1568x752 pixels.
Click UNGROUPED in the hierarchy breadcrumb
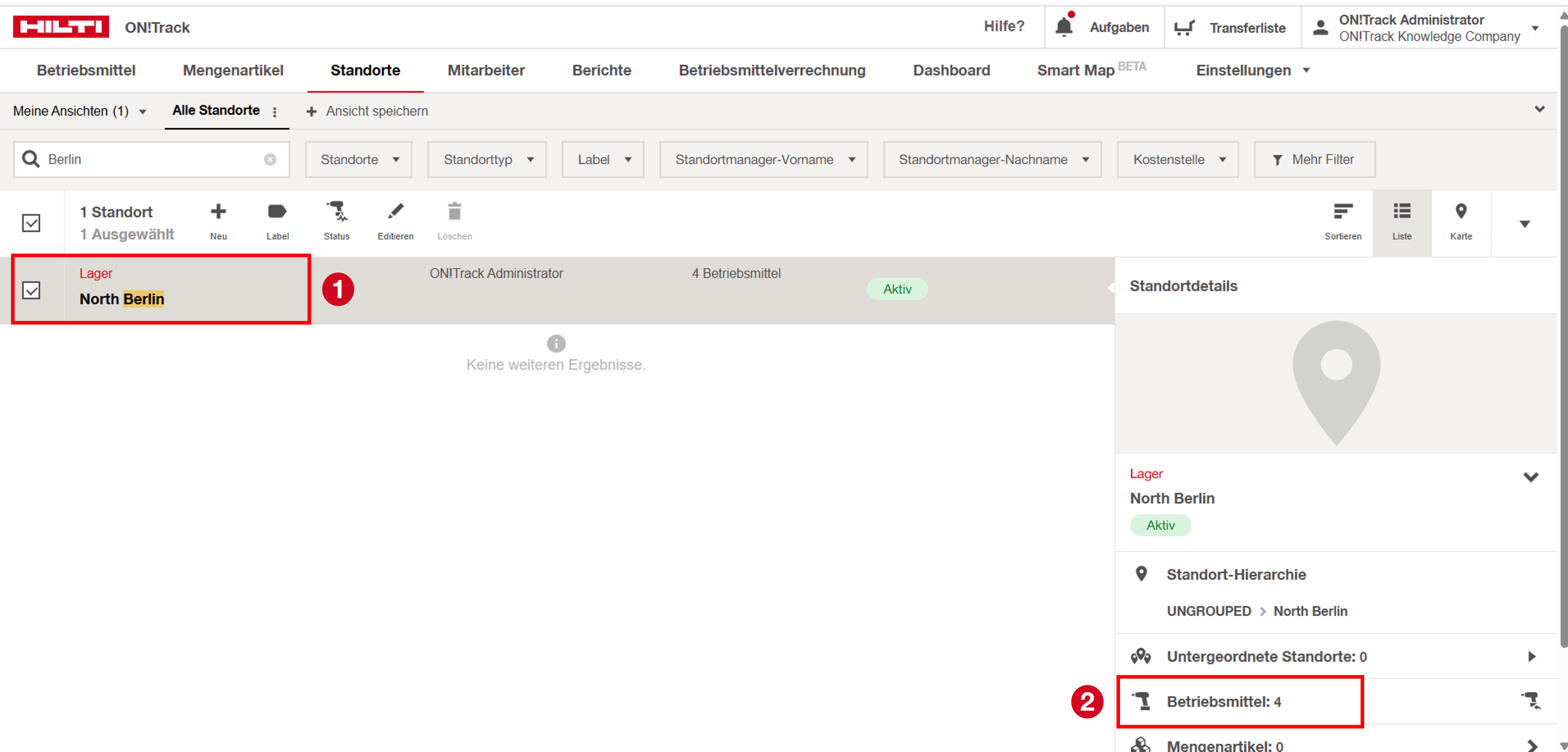point(1208,611)
